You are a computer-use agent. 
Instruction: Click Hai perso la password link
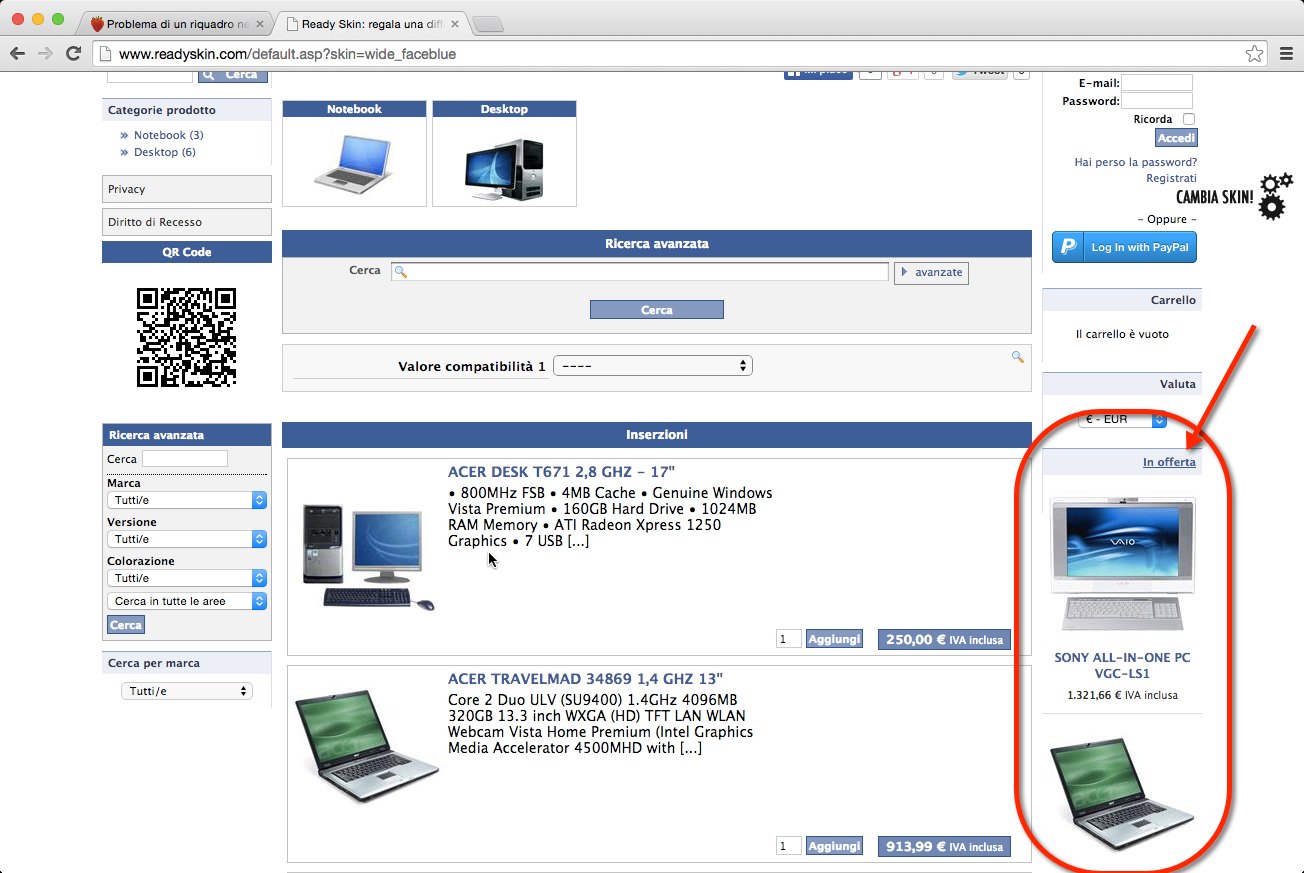(1135, 162)
